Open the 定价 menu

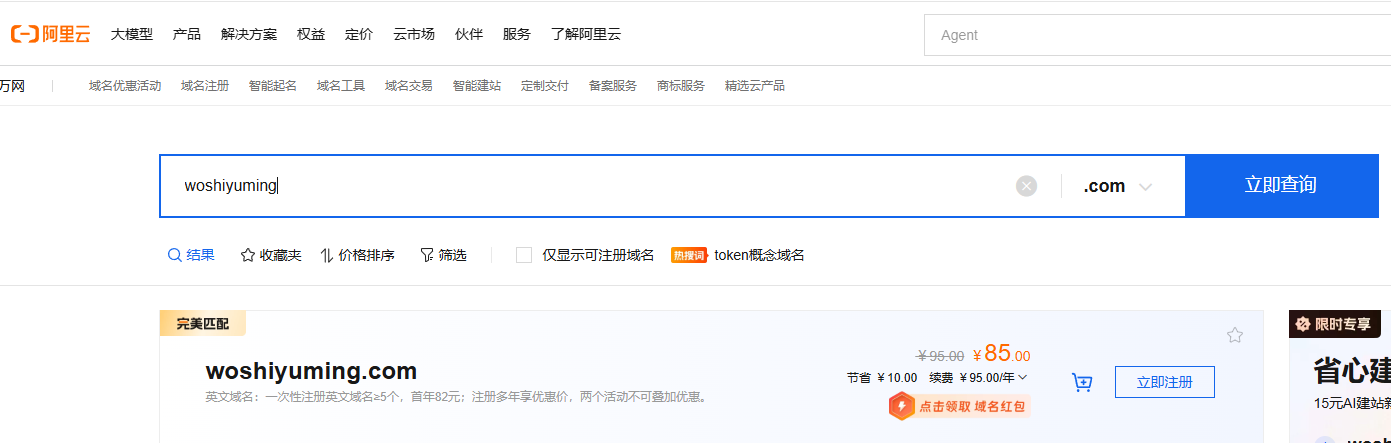359,34
